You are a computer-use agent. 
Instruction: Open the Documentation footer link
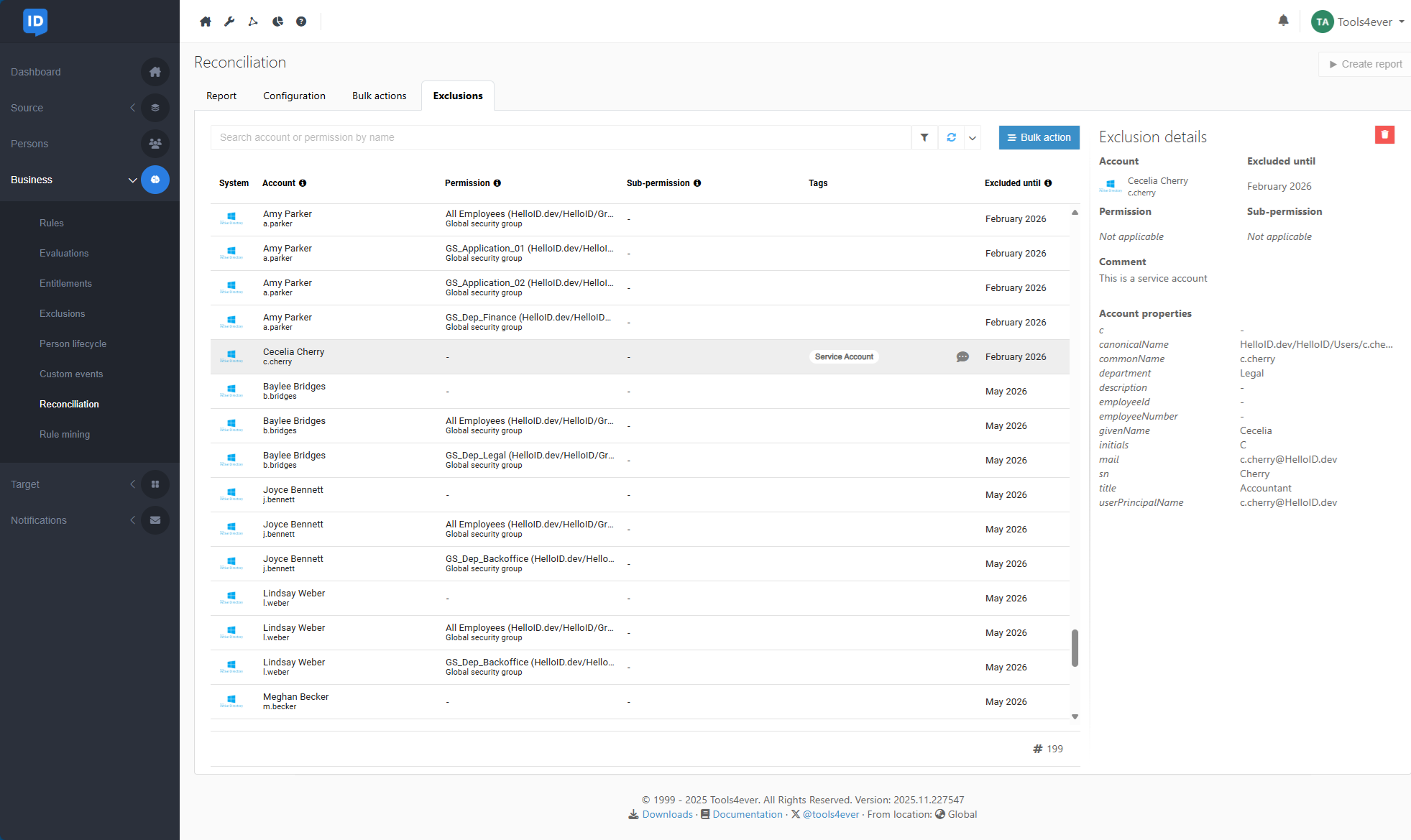point(747,814)
